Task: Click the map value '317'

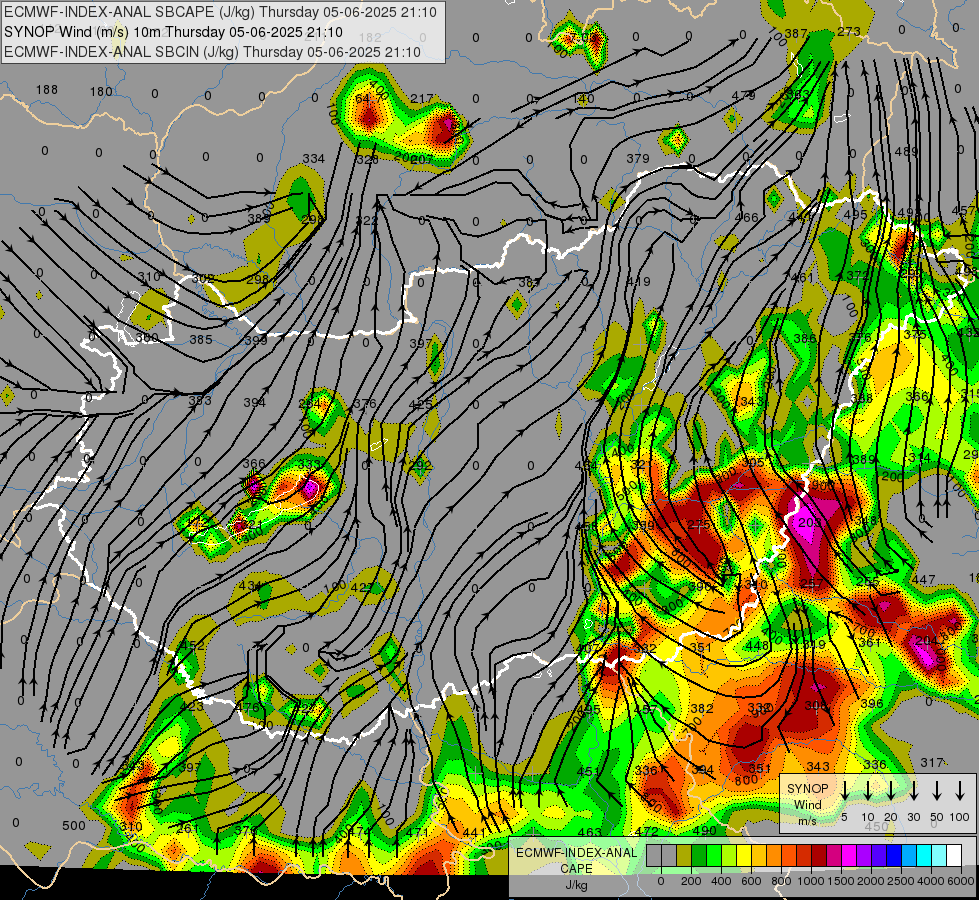Action: pos(932,763)
